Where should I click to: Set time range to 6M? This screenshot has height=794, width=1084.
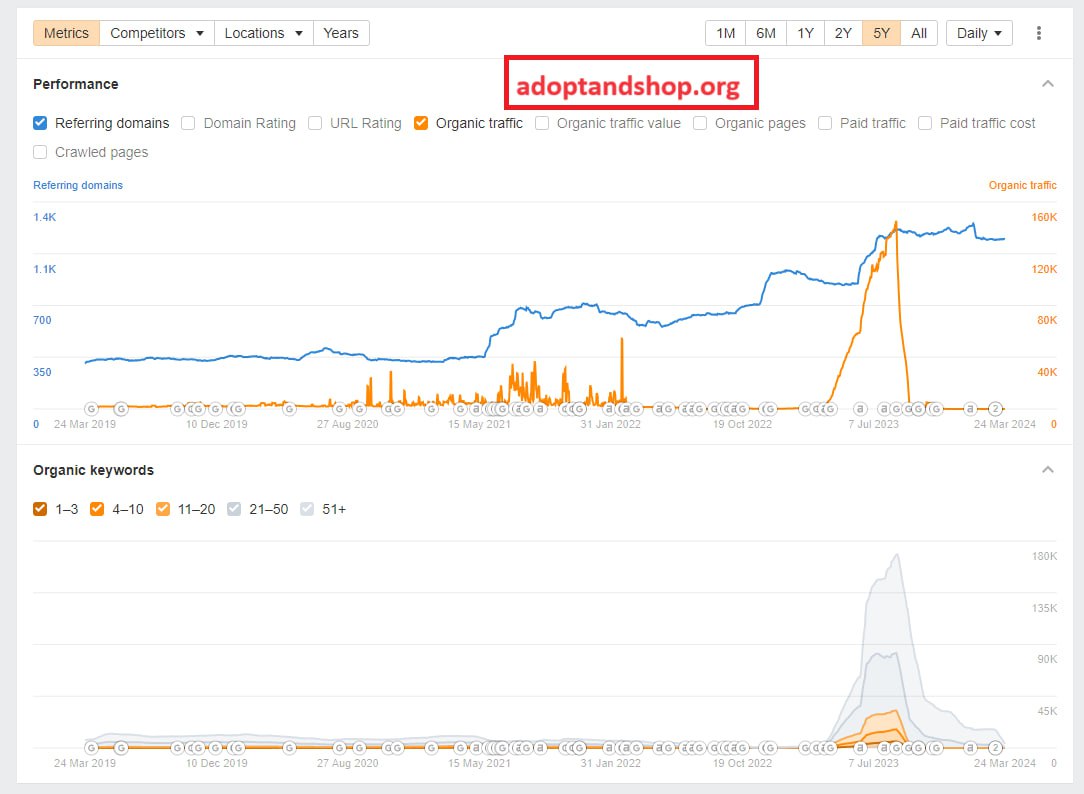766,33
